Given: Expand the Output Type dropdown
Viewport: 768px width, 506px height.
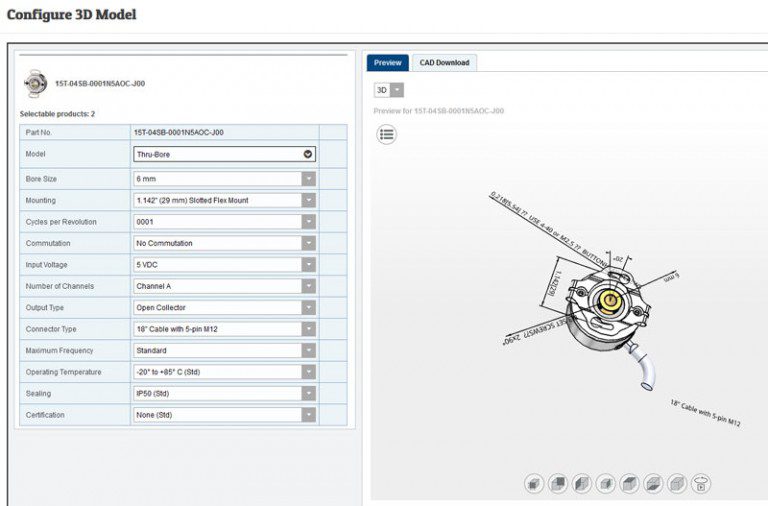Looking at the screenshot, I should [224, 308].
